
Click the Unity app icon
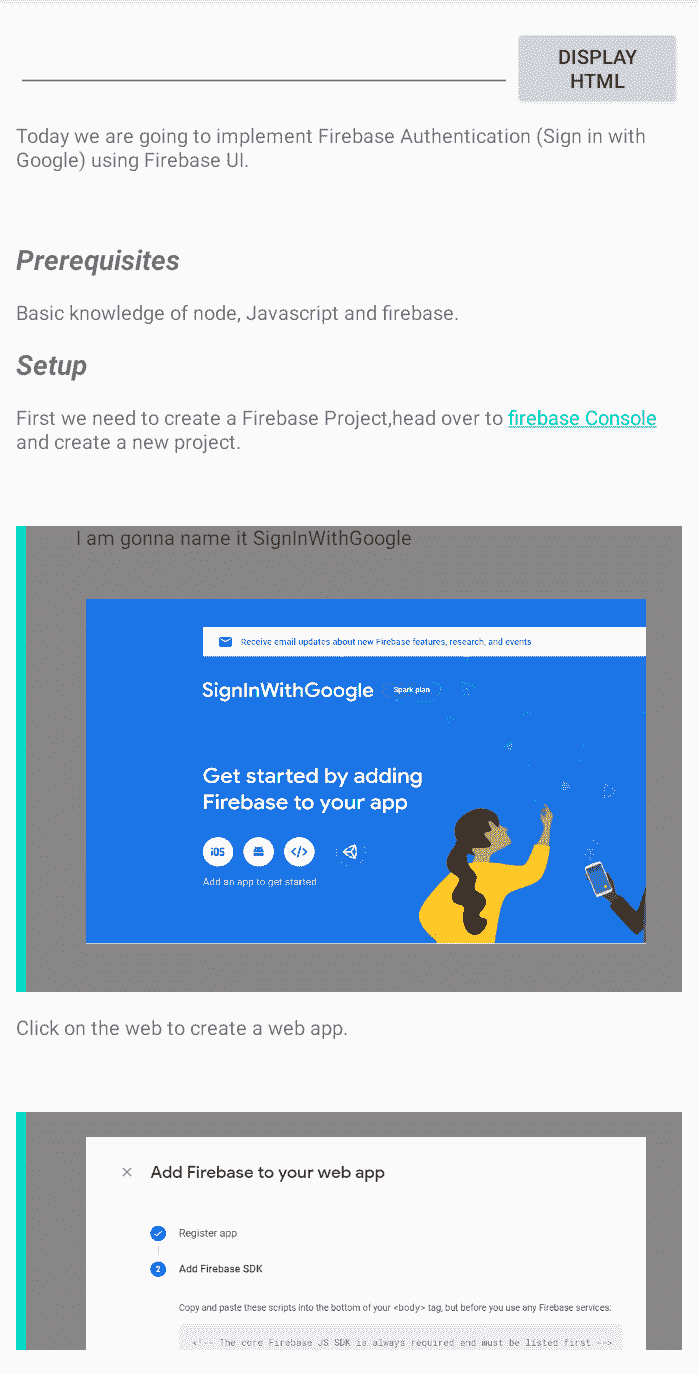[350, 852]
